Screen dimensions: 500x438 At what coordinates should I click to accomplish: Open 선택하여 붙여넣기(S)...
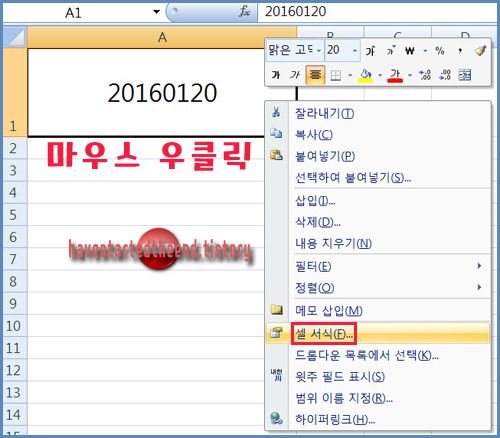(378, 177)
